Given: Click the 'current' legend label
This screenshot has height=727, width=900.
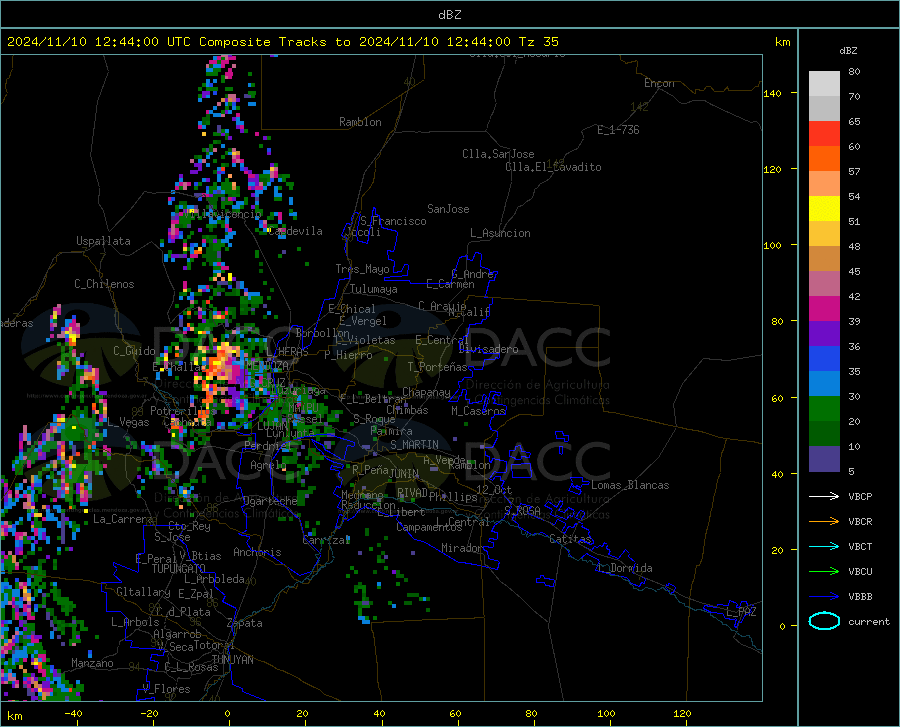Looking at the screenshot, I should pos(869,621).
